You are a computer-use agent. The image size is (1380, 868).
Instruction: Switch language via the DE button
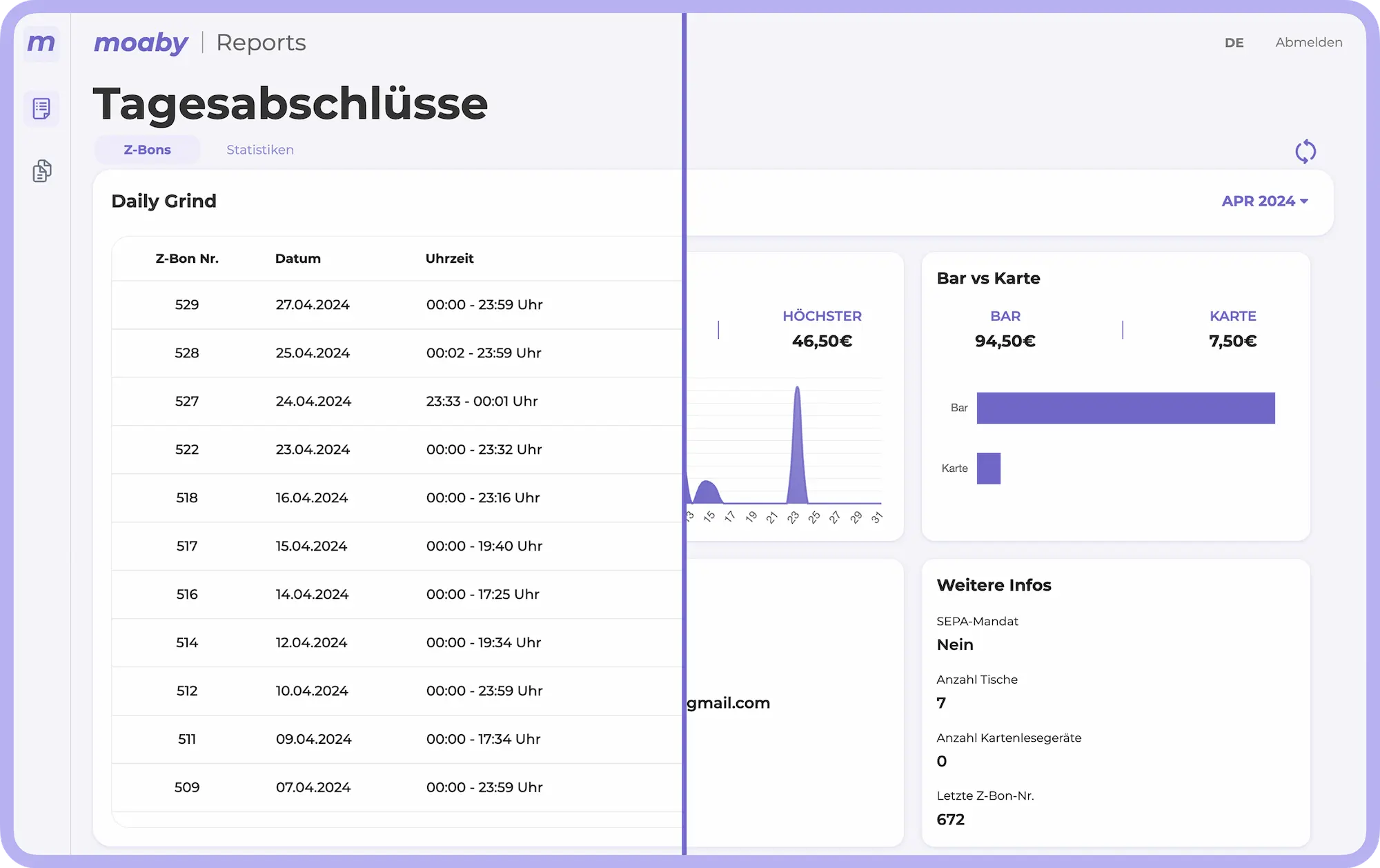point(1234,43)
